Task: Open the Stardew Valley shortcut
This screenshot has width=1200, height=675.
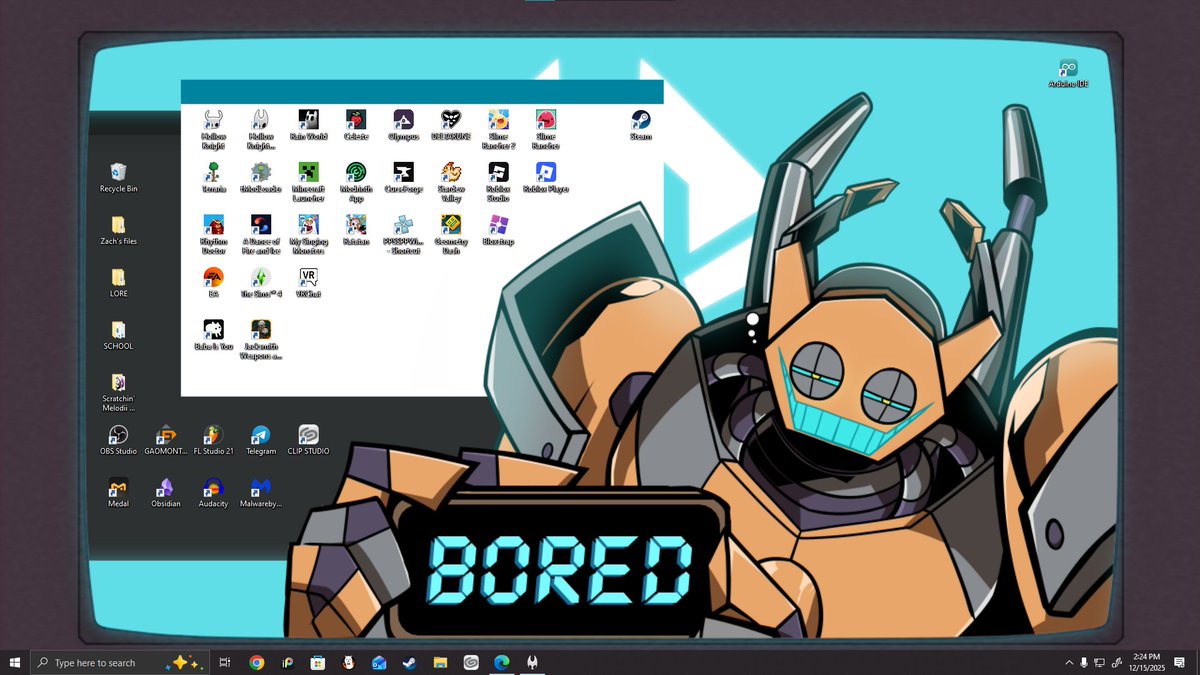Action: 451,181
